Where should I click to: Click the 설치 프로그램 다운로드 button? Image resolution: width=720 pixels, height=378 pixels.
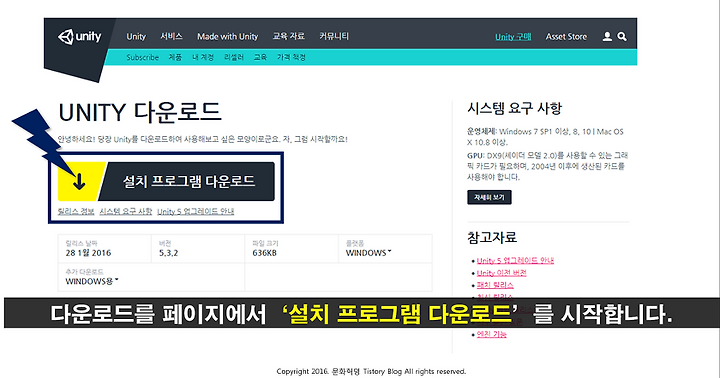[166, 181]
